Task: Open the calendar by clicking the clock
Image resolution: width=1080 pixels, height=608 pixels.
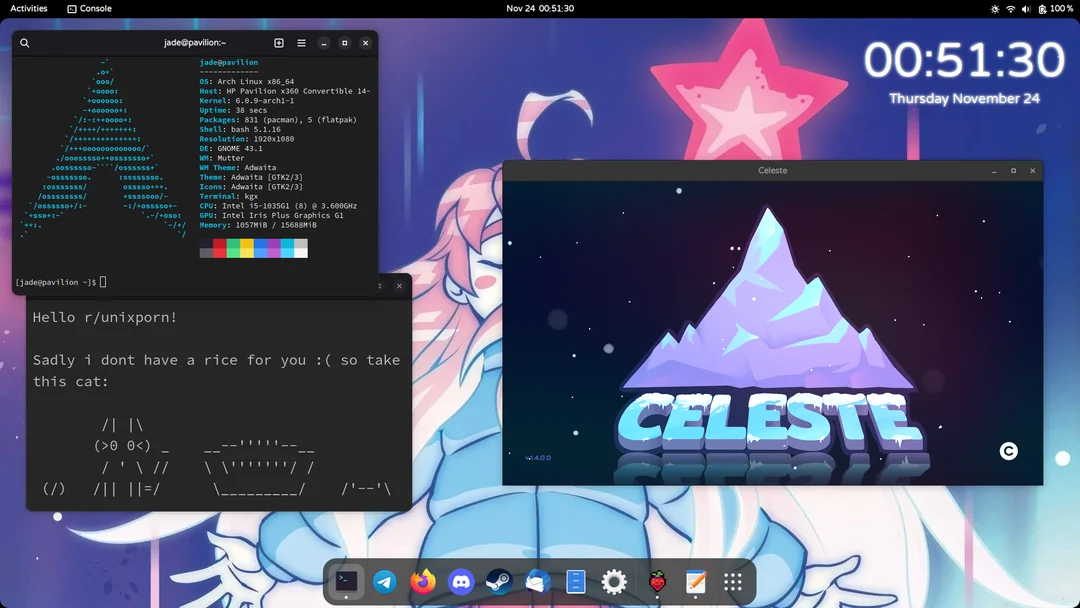Action: tap(540, 9)
